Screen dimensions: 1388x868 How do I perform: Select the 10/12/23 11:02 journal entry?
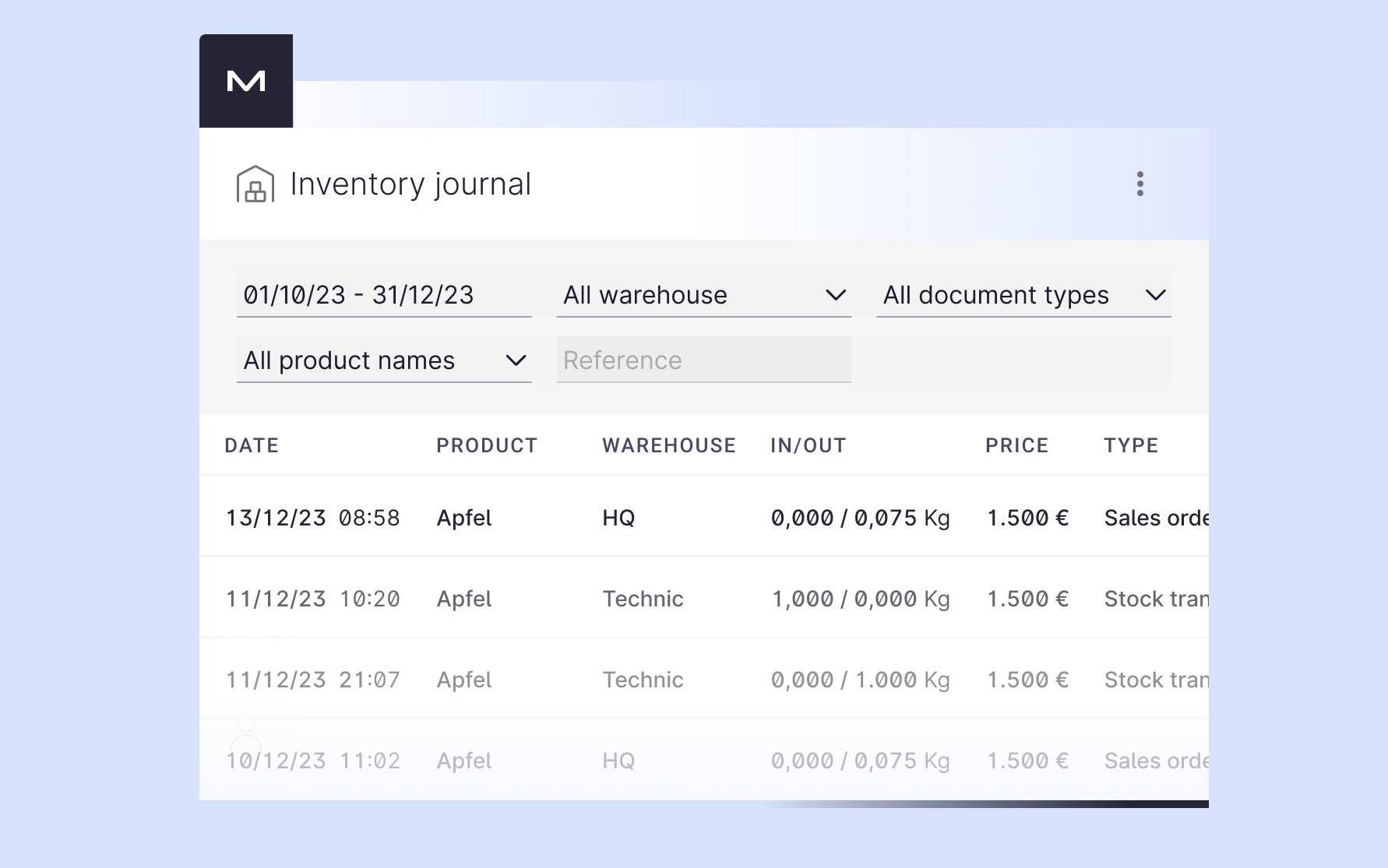(312, 761)
